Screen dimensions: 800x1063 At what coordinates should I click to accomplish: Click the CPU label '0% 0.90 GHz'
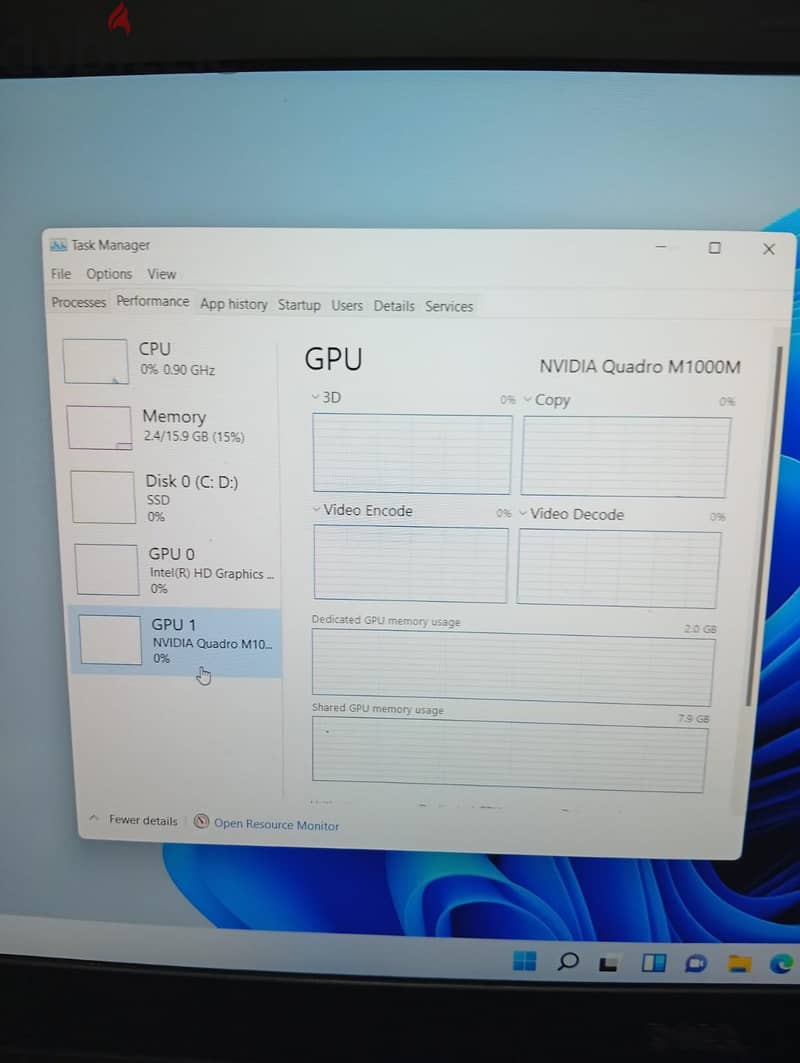[178, 369]
